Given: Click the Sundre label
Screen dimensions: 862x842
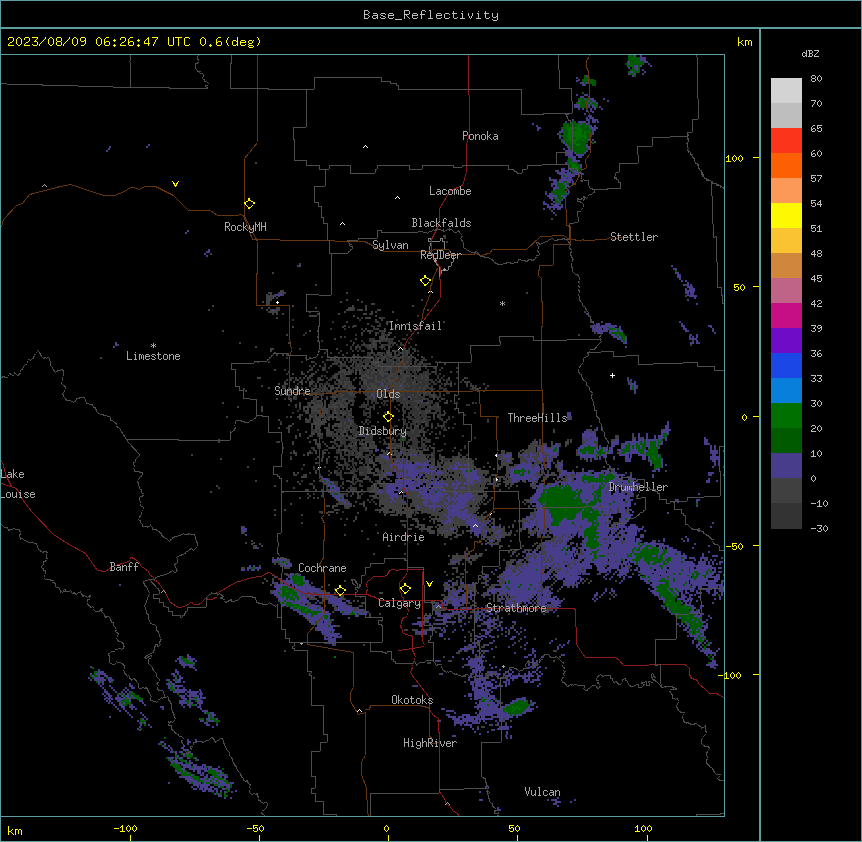Looking at the screenshot, I should point(292,391).
